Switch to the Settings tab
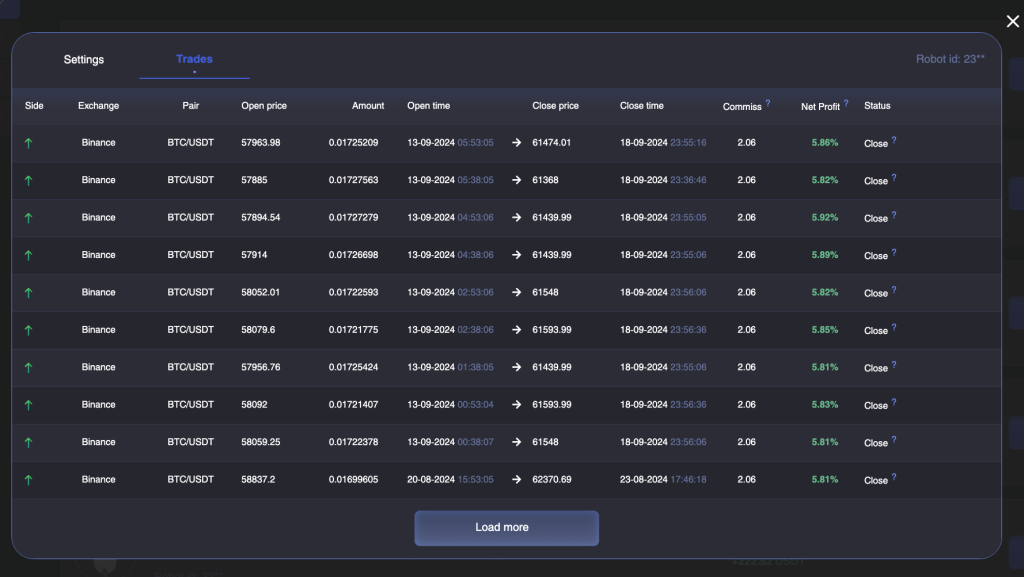This screenshot has height=577, width=1024. (84, 60)
